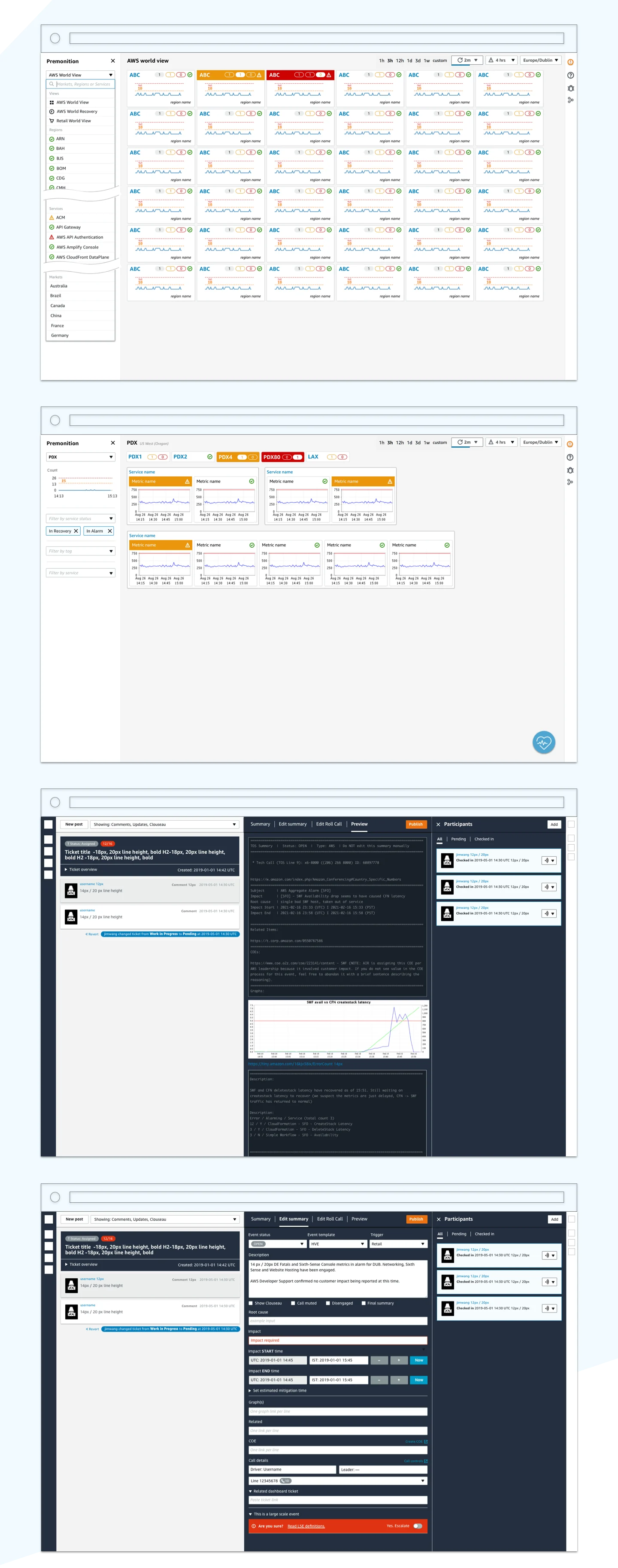
Task: Select the custom time range on PDX screen
Action: click(x=439, y=443)
